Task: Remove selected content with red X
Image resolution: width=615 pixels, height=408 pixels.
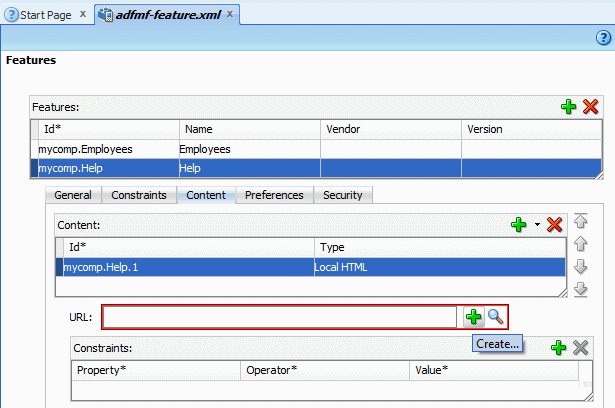Action: pyautogui.click(x=555, y=225)
